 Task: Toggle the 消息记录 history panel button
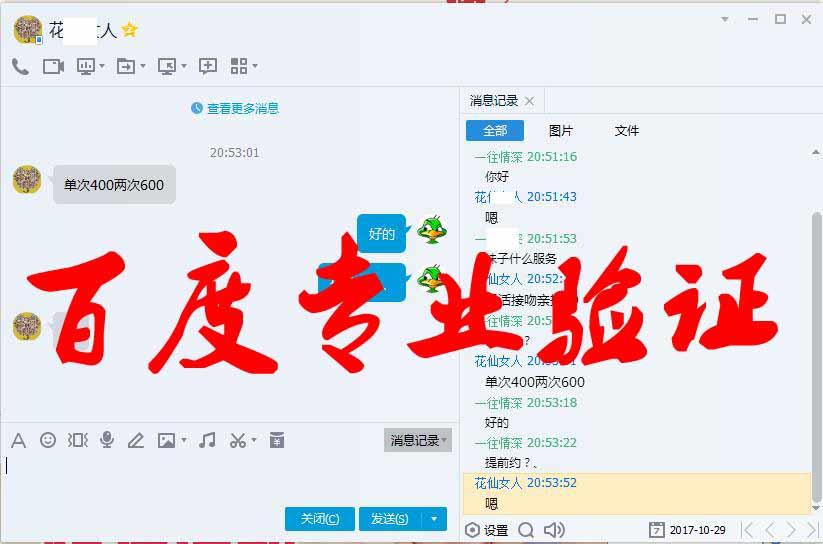(417, 440)
